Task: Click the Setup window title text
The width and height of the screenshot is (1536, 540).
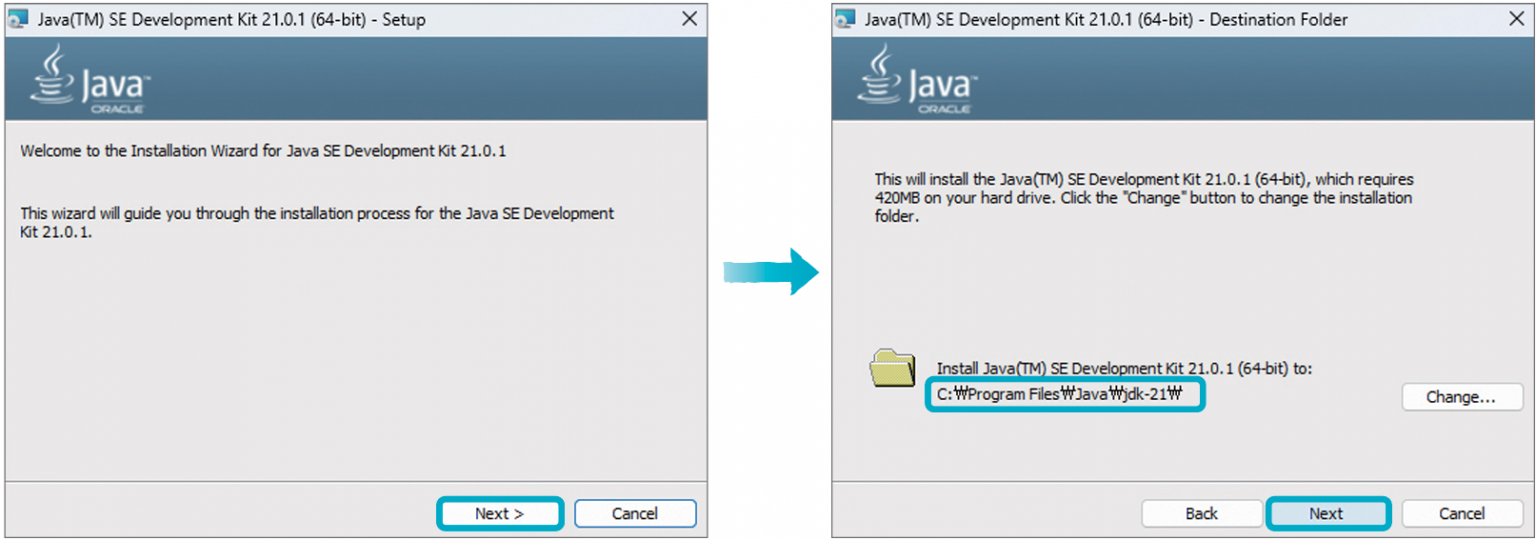Action: tap(232, 19)
